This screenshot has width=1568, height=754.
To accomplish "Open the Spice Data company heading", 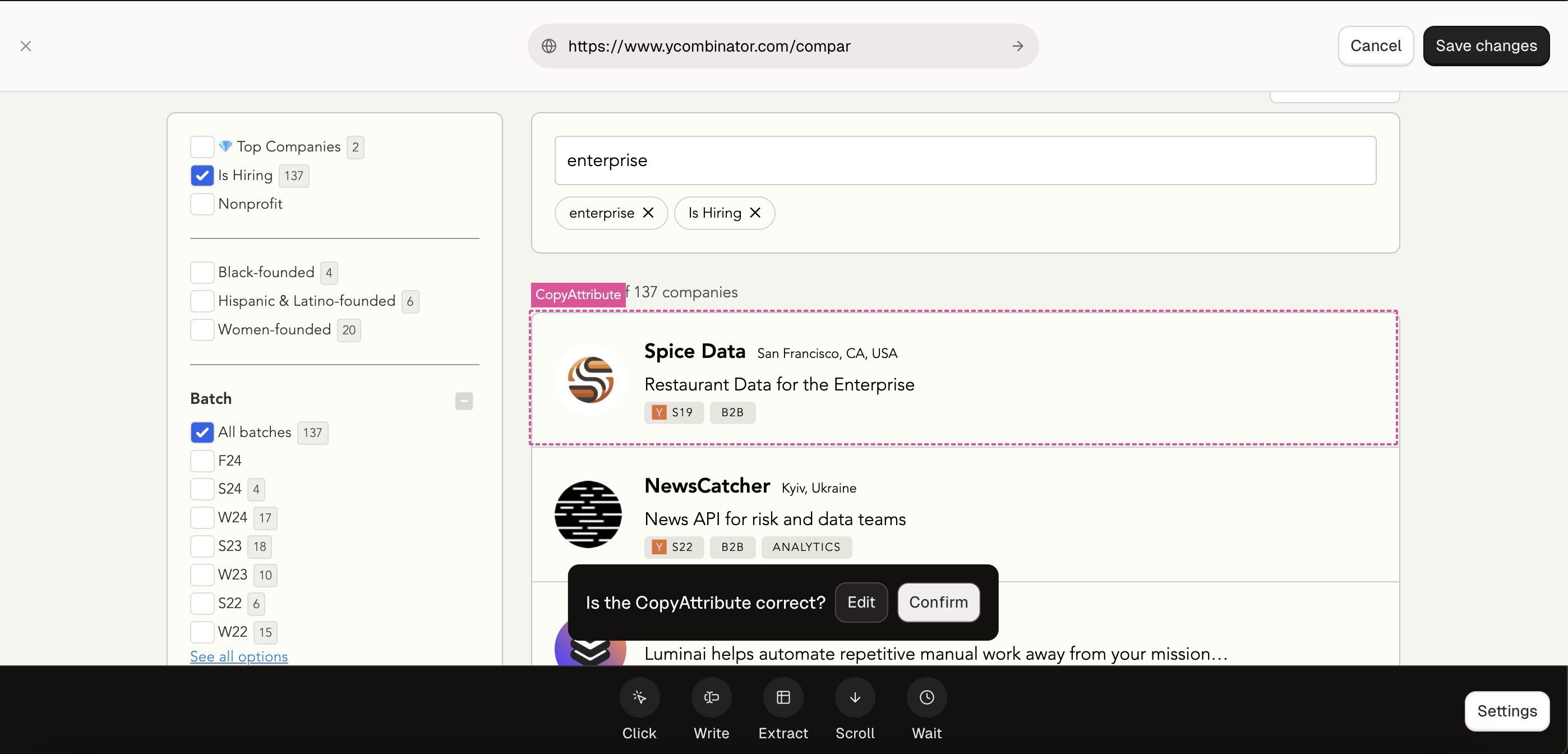I will tap(694, 351).
